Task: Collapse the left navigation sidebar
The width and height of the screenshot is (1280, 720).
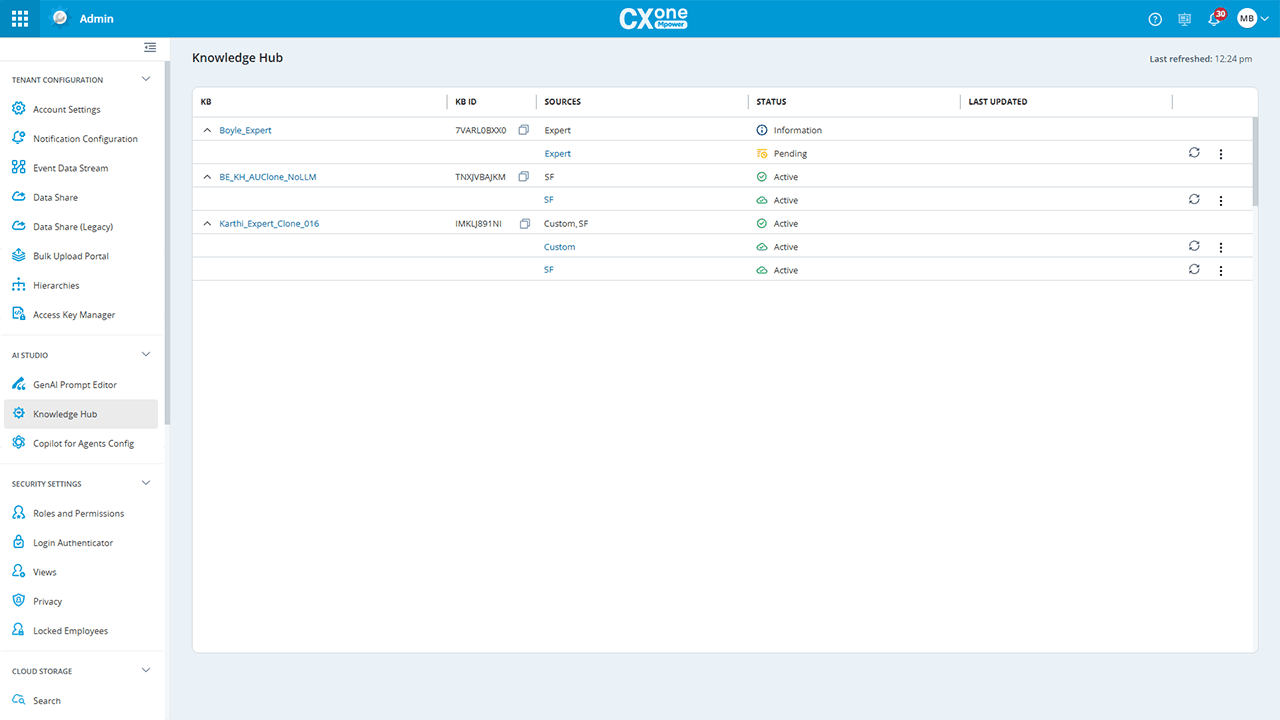Action: (150, 47)
